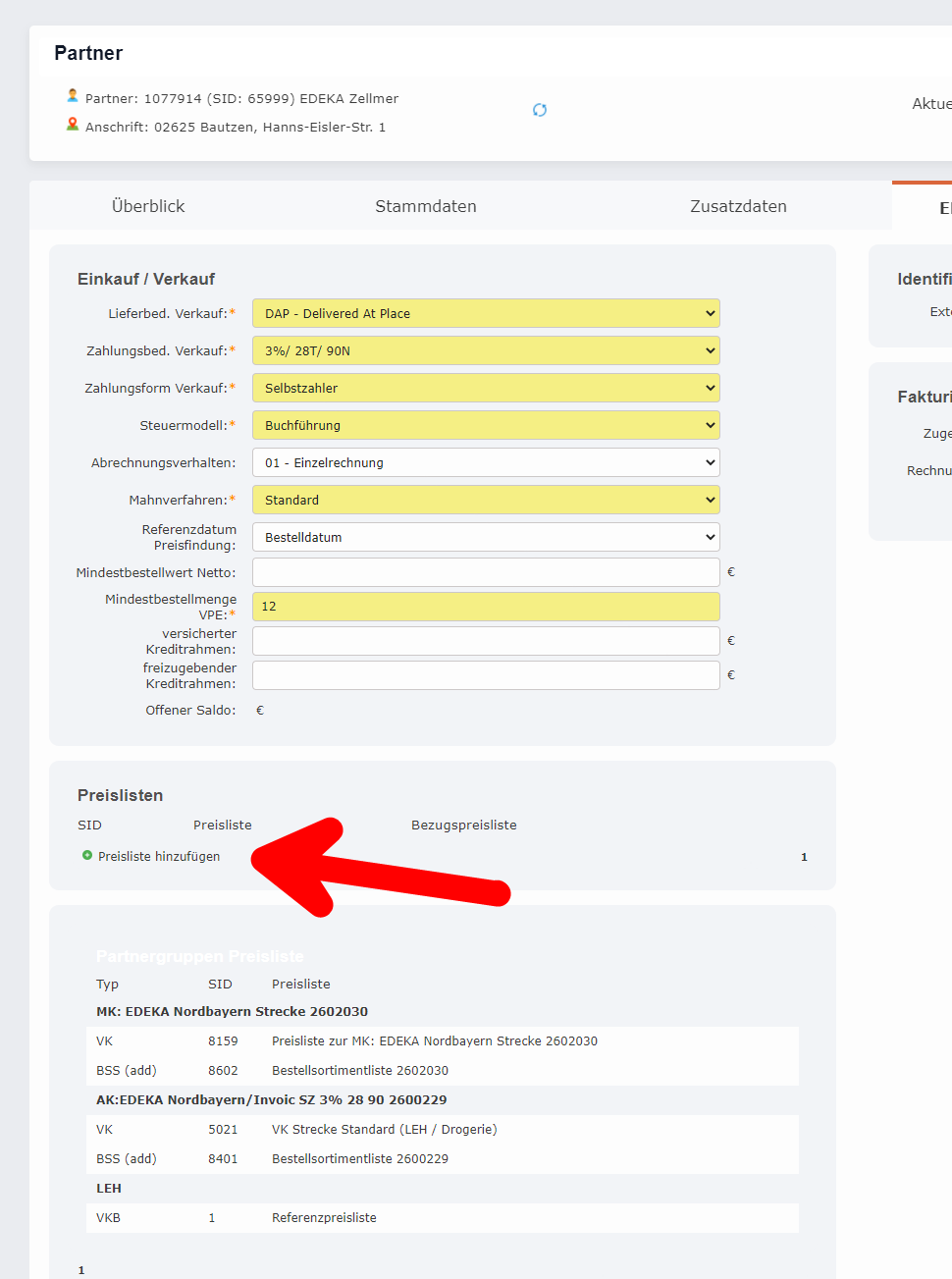Viewport: 952px width, 1279px height.
Task: Switch to the Überblick tab
Action: [x=148, y=206]
